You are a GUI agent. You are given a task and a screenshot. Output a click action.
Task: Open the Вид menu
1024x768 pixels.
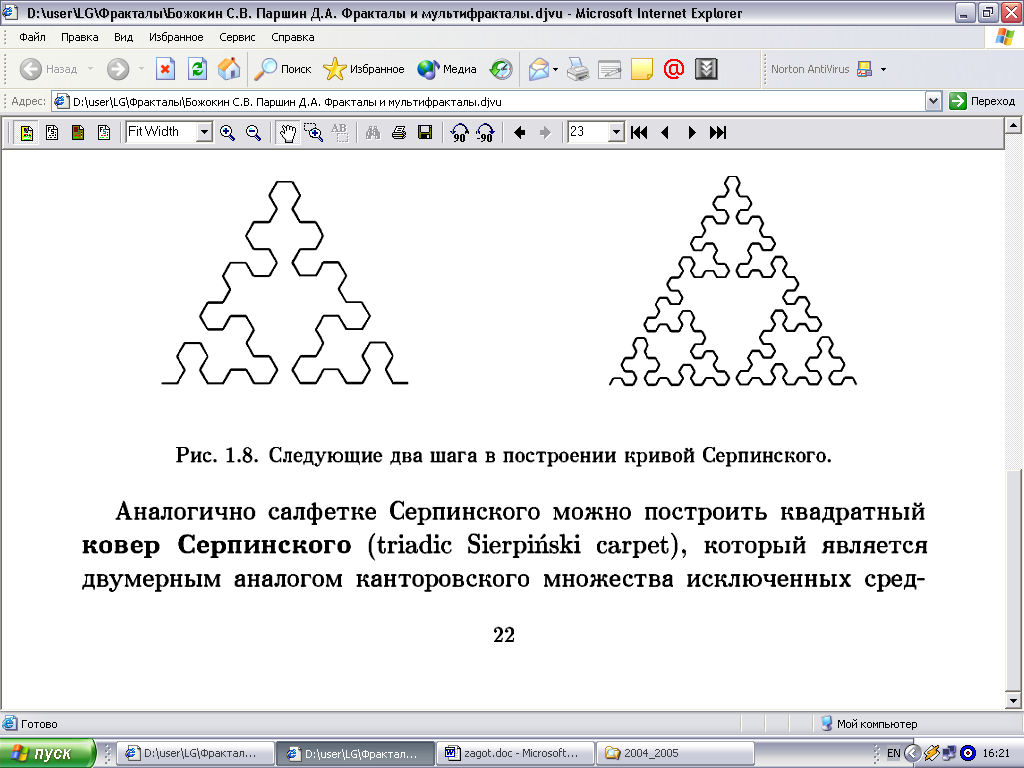123,37
